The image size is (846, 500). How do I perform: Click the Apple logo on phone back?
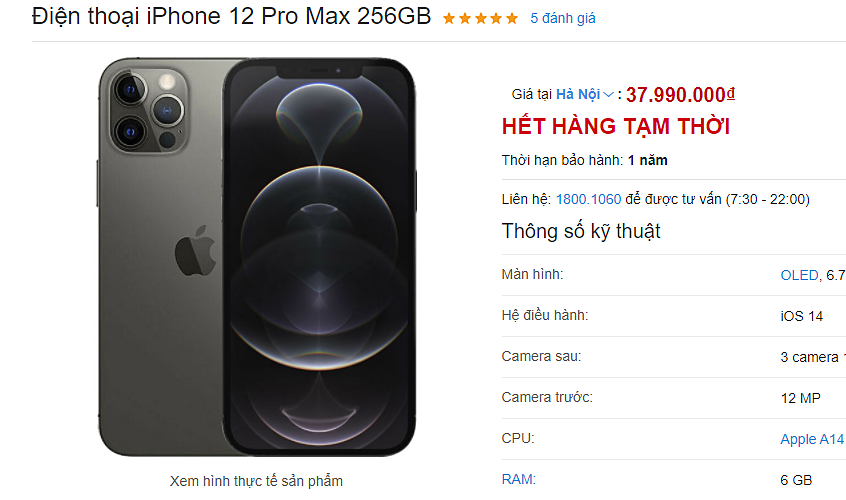coord(195,251)
